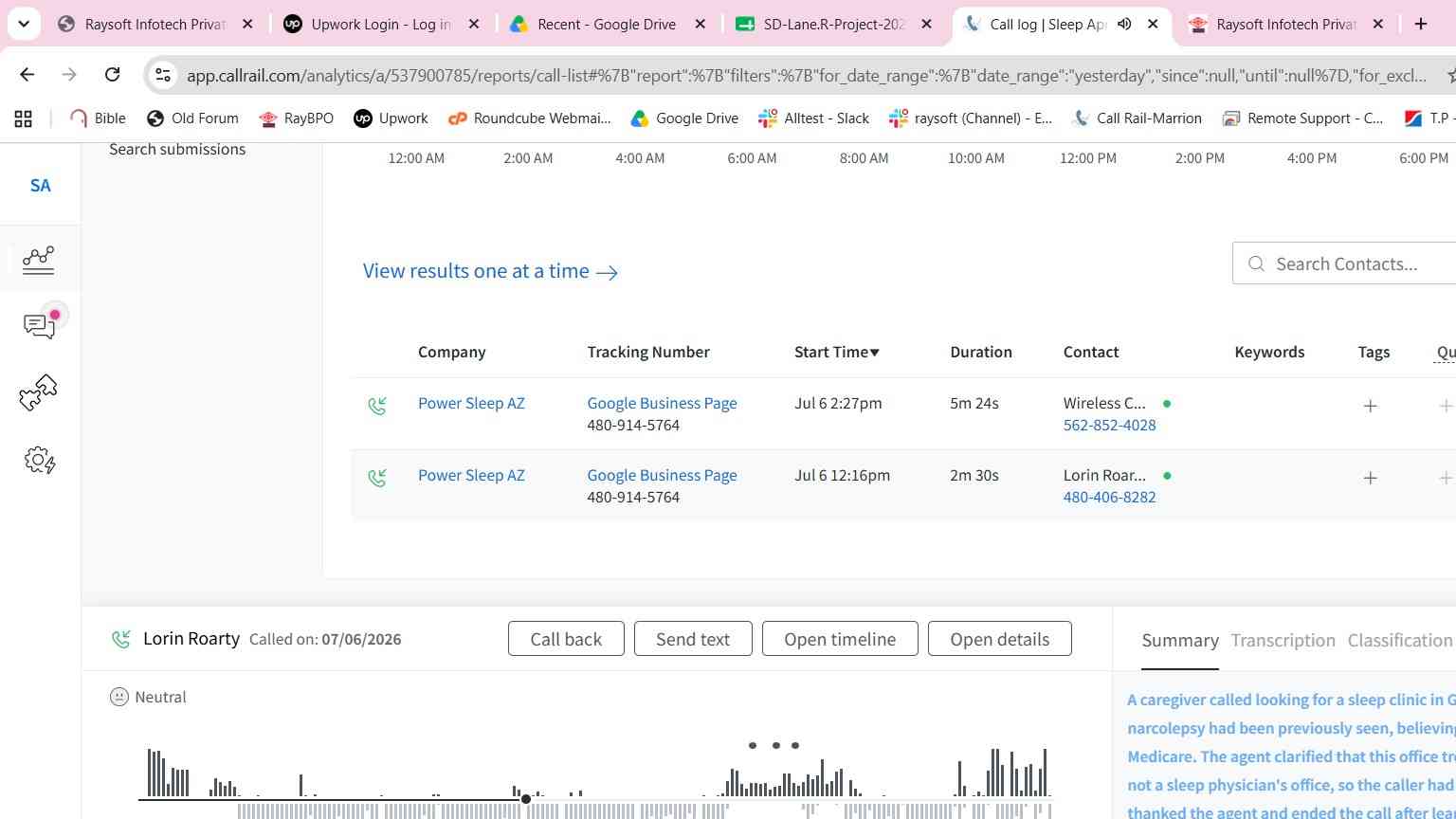Expand more options dots above waveform
The height and width of the screenshot is (819, 1456).
click(x=773, y=745)
